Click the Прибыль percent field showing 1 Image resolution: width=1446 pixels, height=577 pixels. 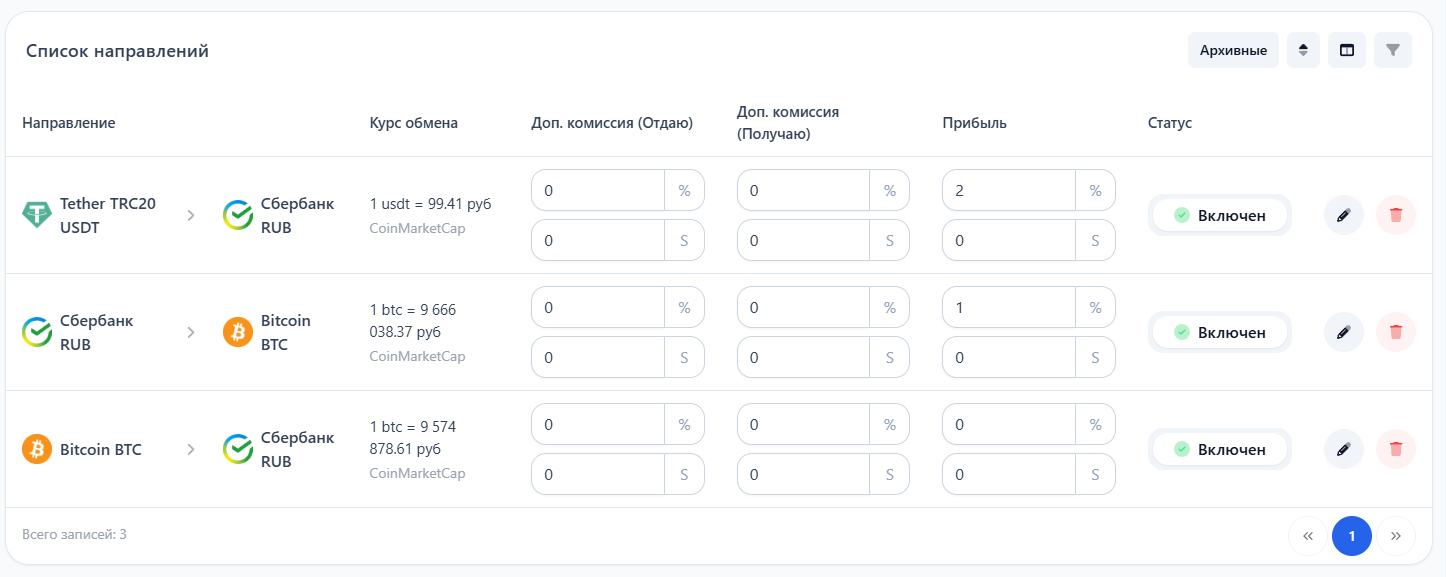point(1008,307)
